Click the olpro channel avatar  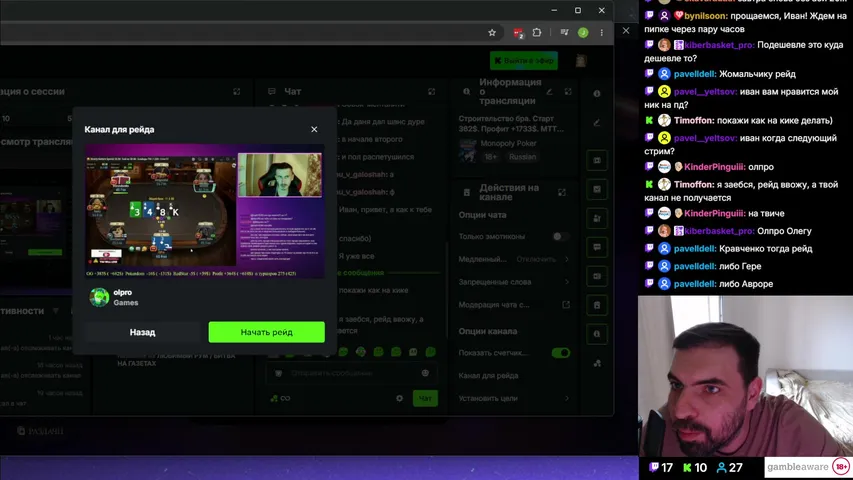coord(99,297)
